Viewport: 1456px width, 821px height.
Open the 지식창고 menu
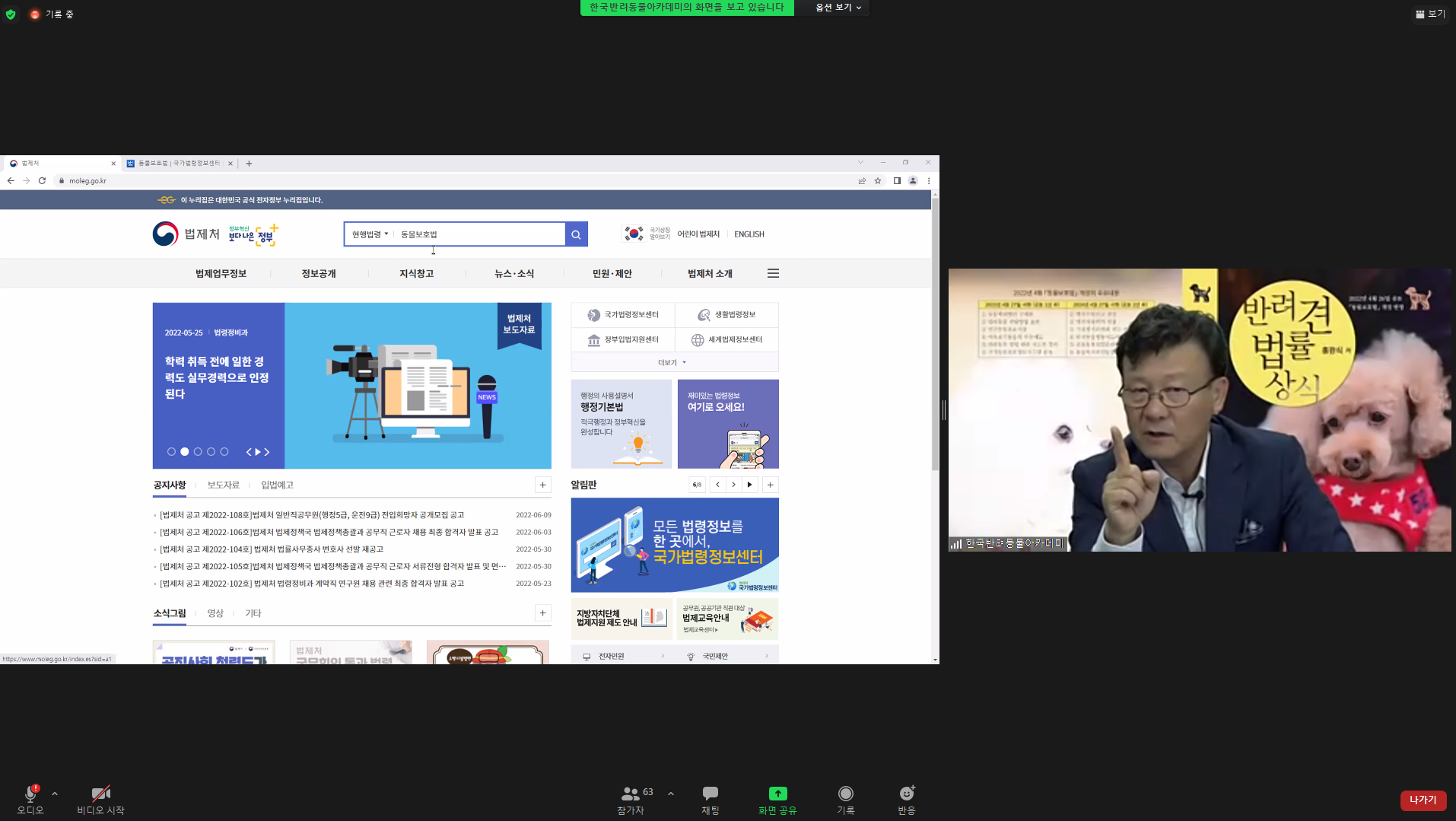[x=417, y=274]
